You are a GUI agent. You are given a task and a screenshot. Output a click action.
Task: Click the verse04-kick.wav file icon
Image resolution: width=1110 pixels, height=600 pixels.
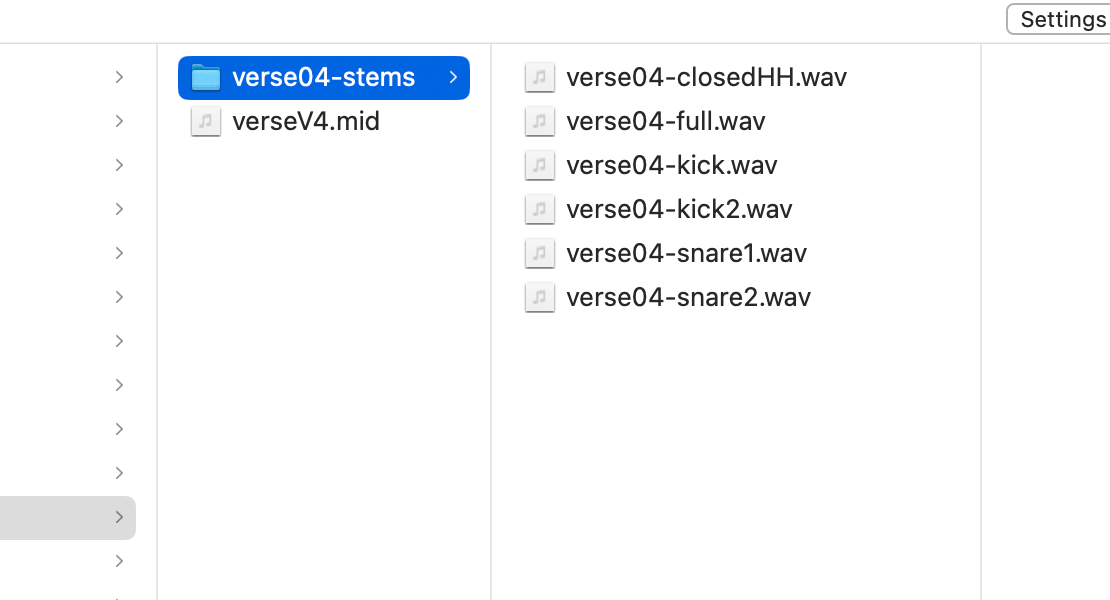pos(540,165)
